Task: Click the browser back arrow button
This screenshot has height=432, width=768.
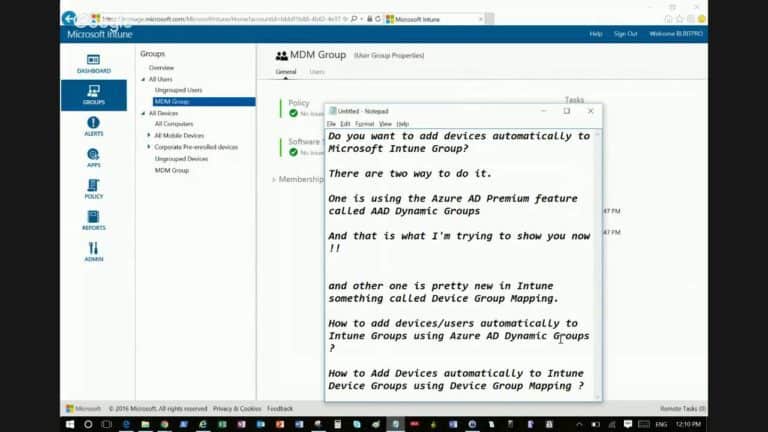Action: [x=72, y=18]
